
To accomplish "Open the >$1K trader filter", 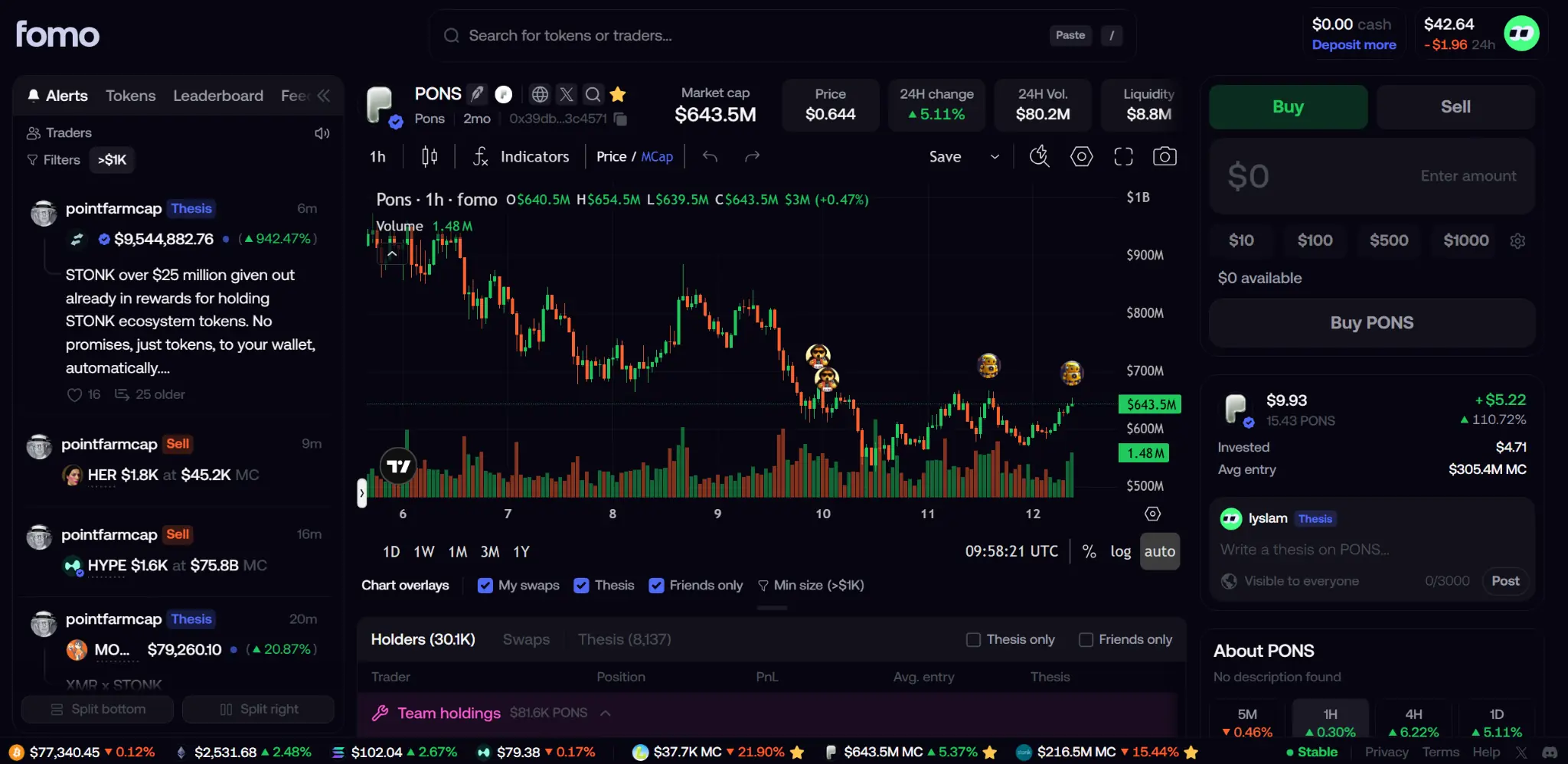I will click(112, 160).
